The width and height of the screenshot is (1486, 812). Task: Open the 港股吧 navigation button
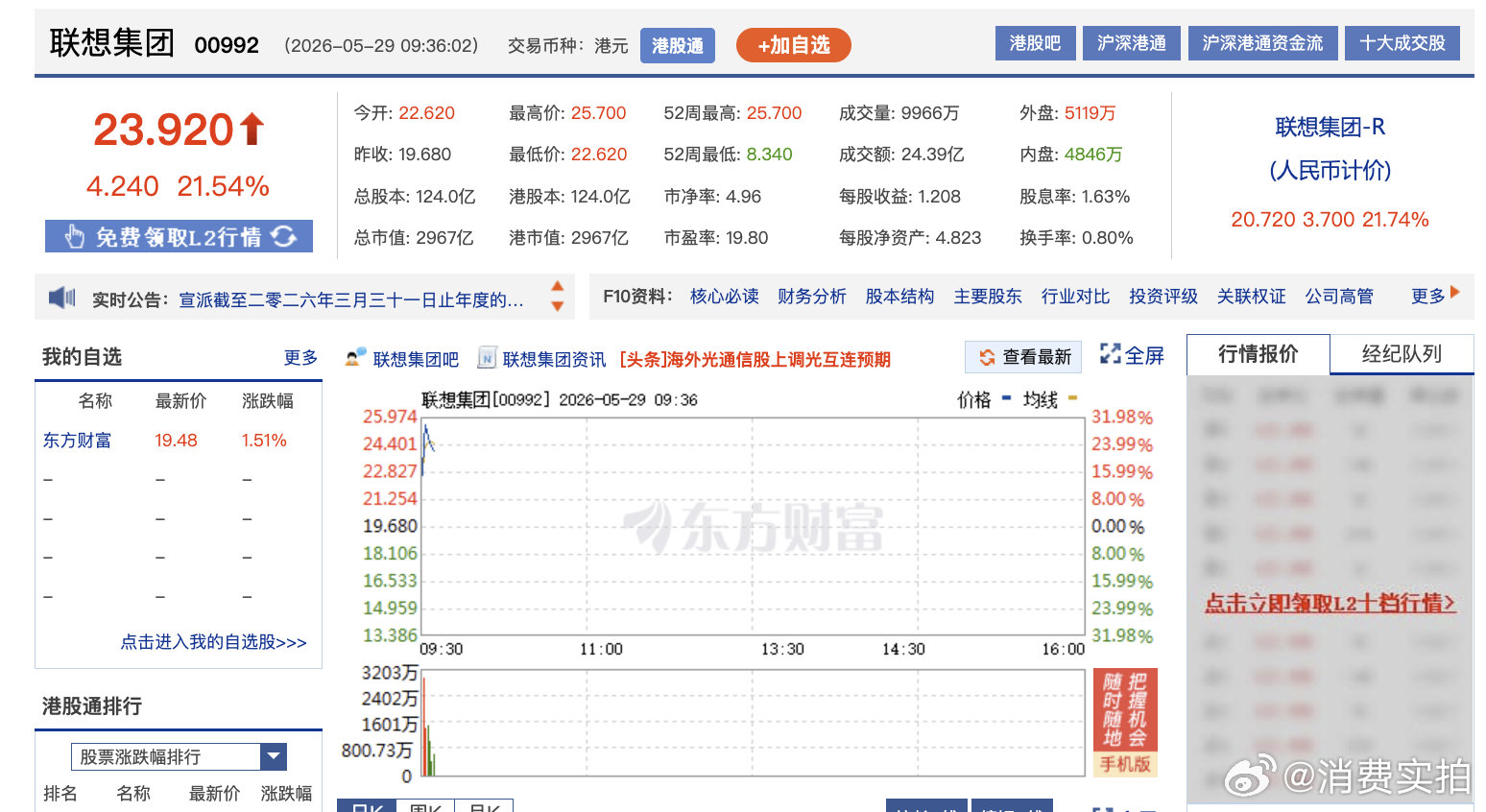(1035, 43)
